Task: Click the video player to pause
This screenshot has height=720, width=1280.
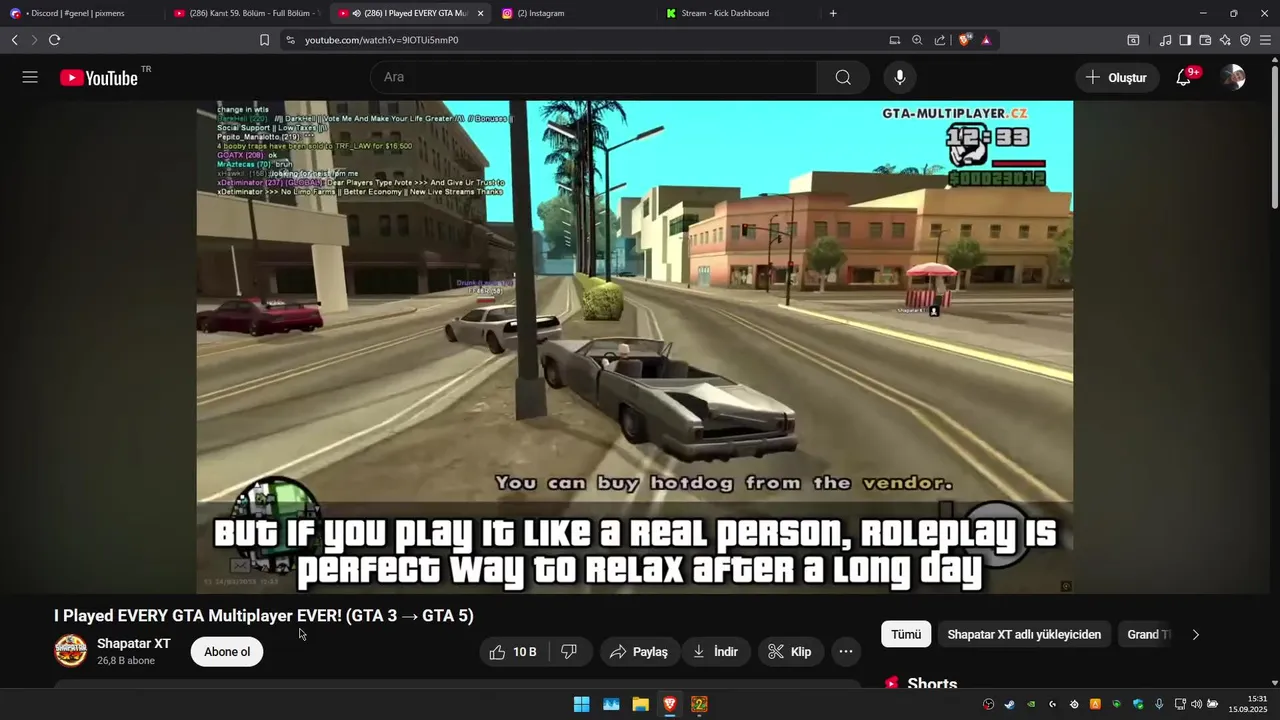Action: pyautogui.click(x=634, y=347)
